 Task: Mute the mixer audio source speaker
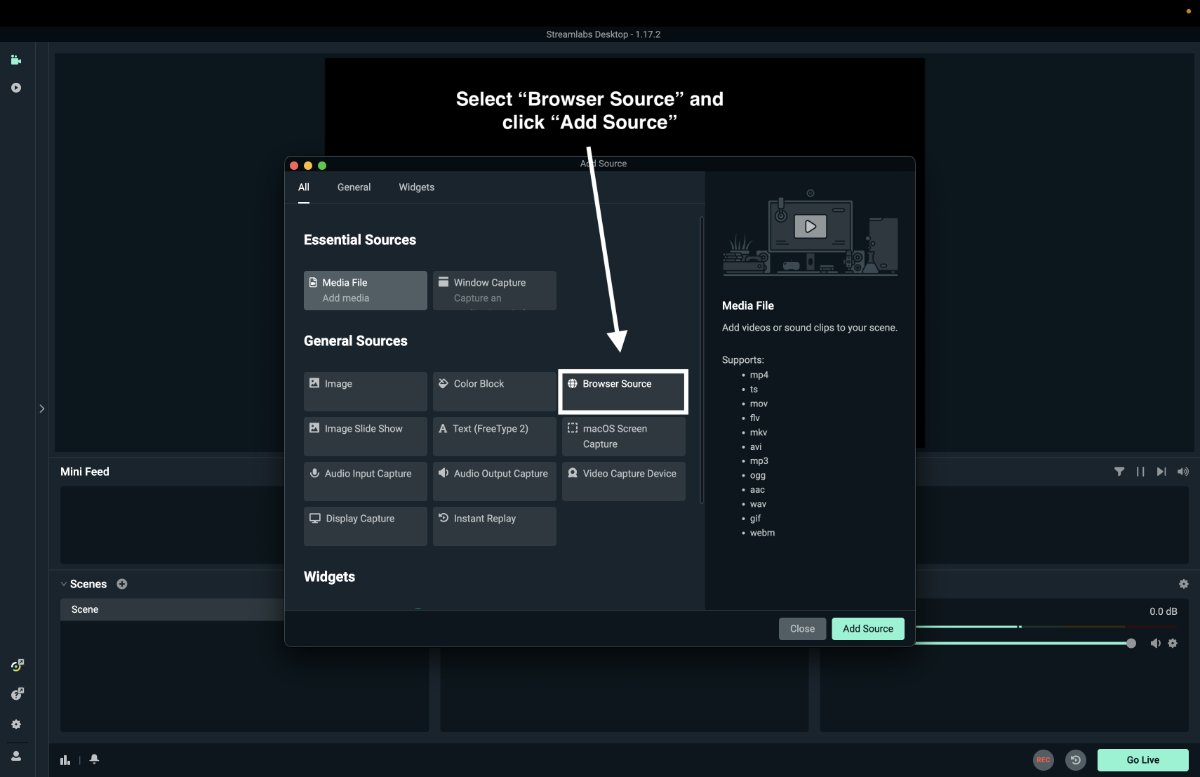pyautogui.click(x=1155, y=643)
